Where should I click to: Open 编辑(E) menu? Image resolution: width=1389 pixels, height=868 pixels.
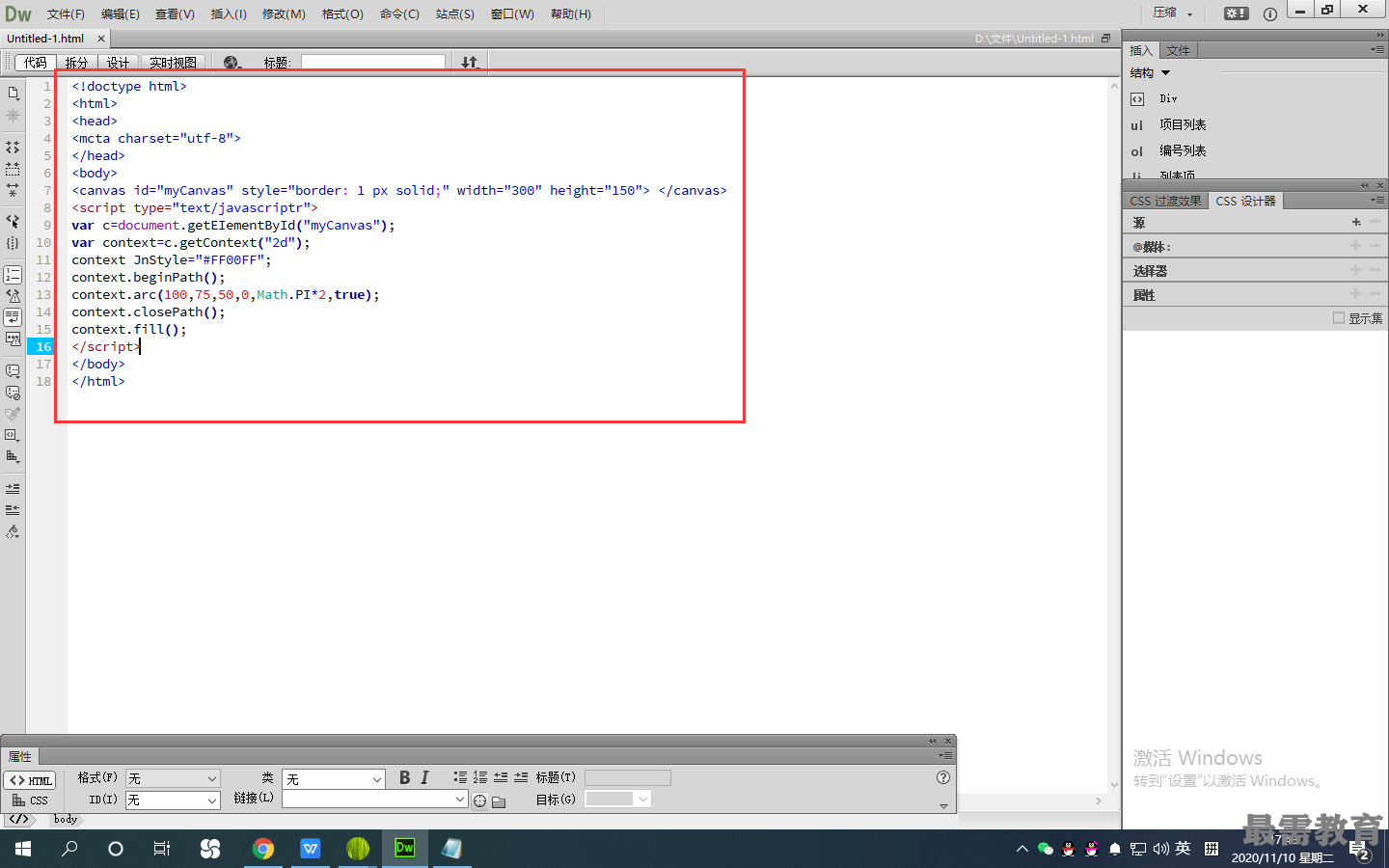121,14
